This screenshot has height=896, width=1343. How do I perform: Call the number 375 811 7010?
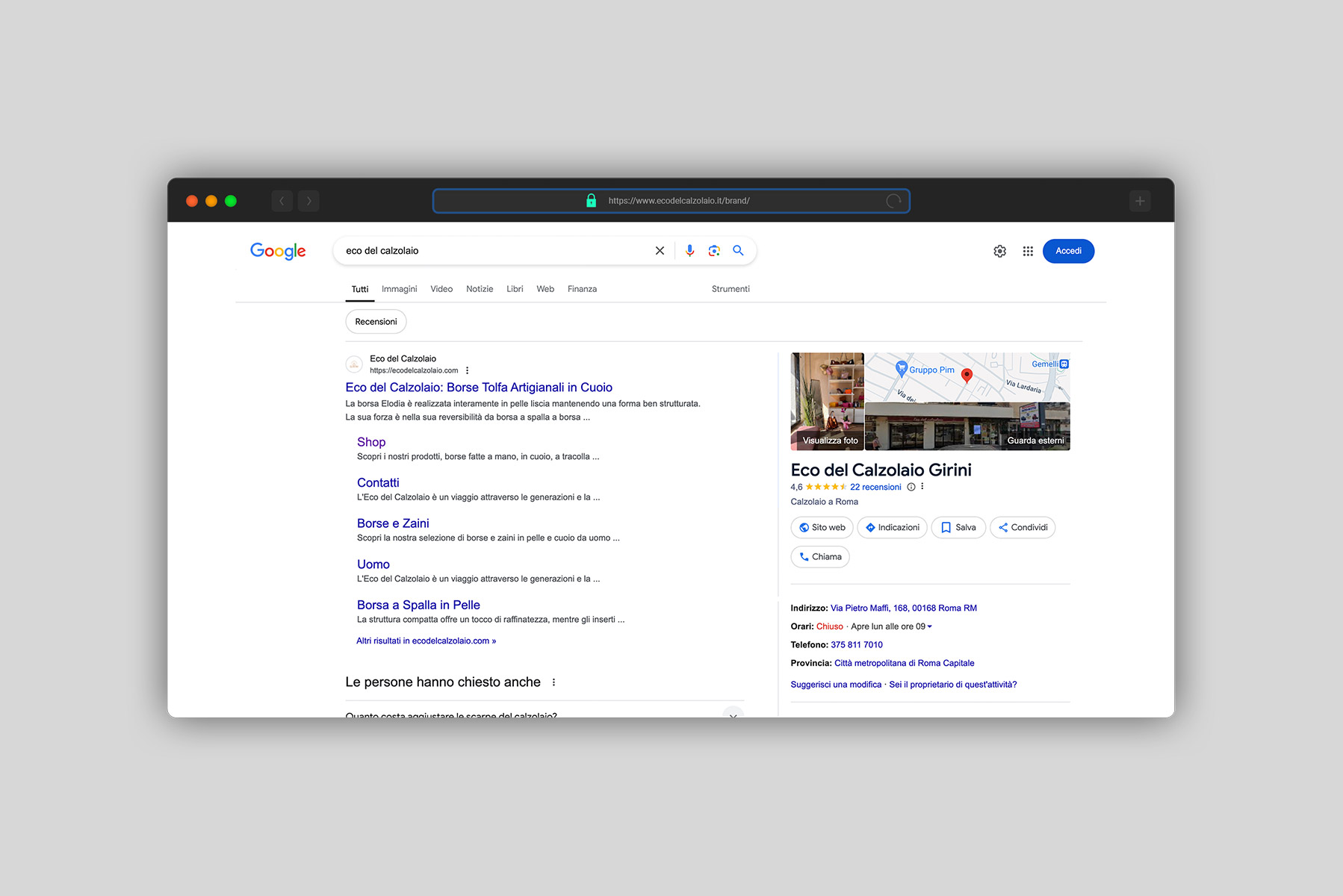857,644
